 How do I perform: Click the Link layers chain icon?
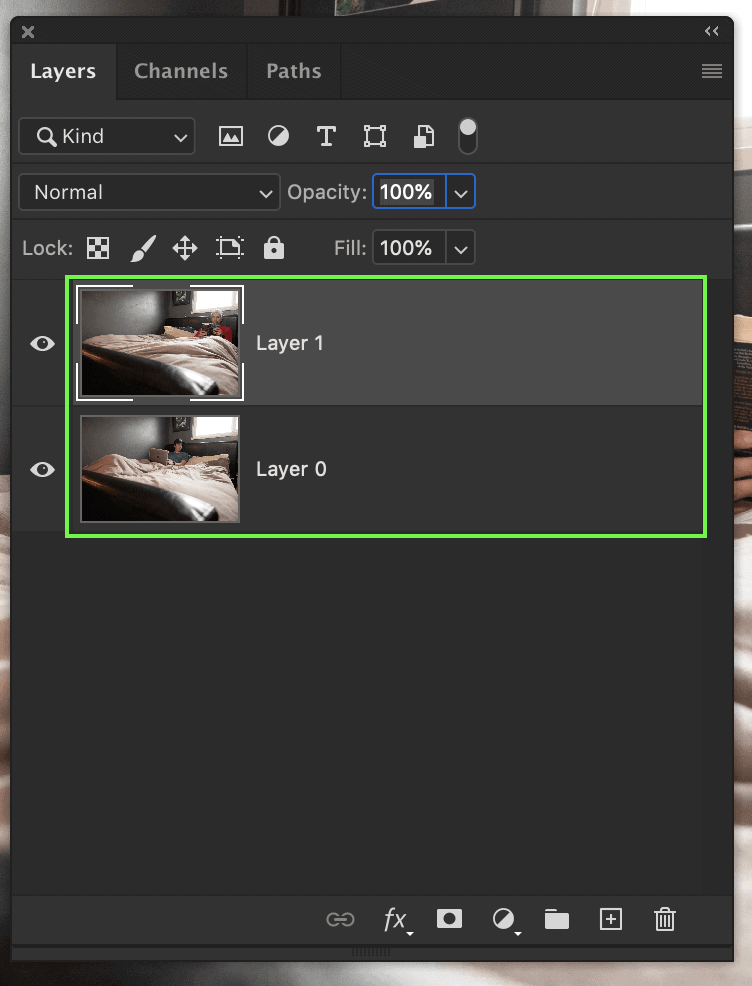pos(340,920)
